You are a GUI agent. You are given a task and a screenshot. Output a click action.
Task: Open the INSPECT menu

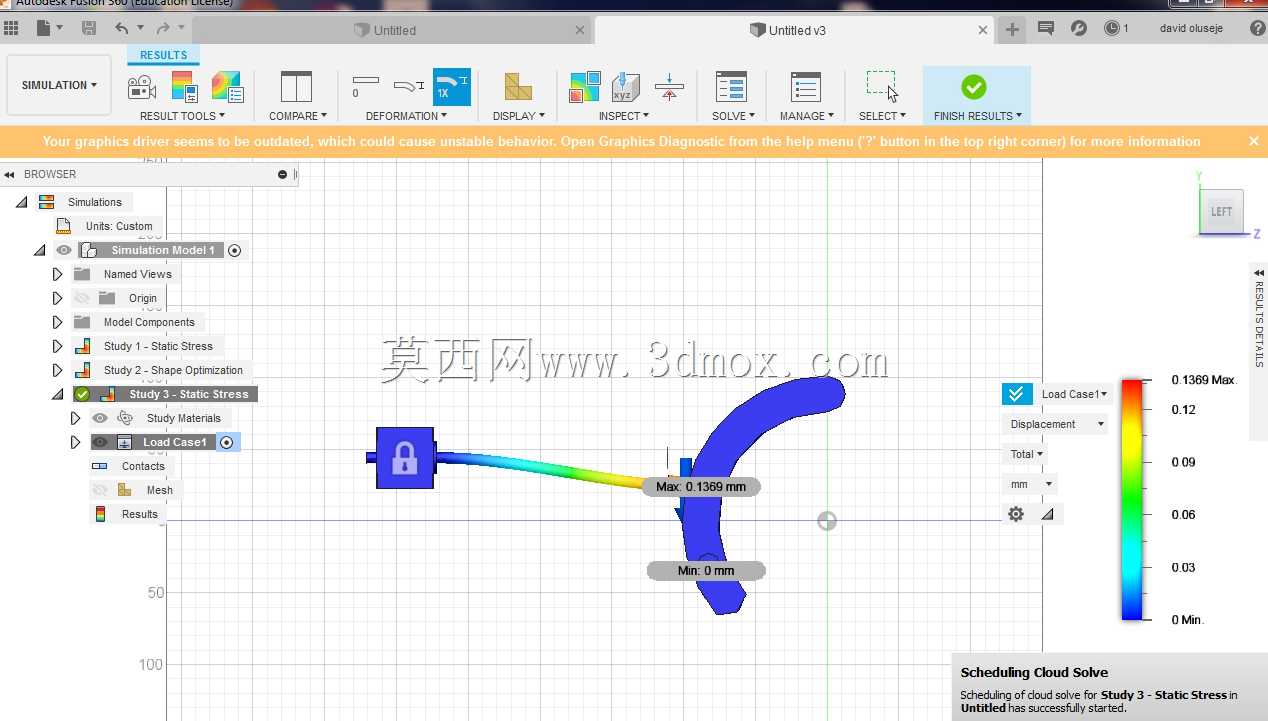coord(624,116)
